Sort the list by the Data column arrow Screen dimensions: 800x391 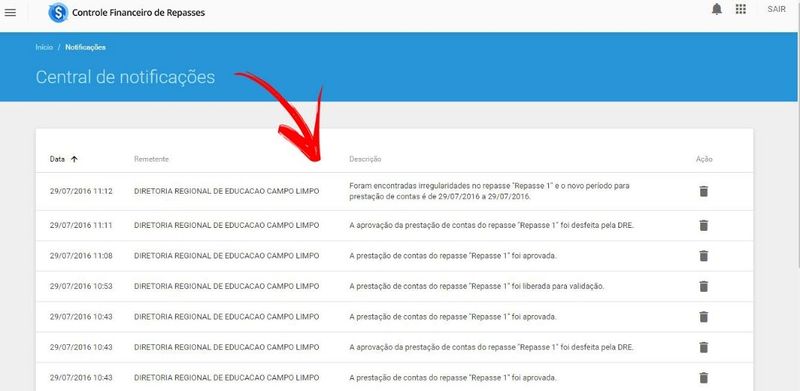click(x=74, y=159)
